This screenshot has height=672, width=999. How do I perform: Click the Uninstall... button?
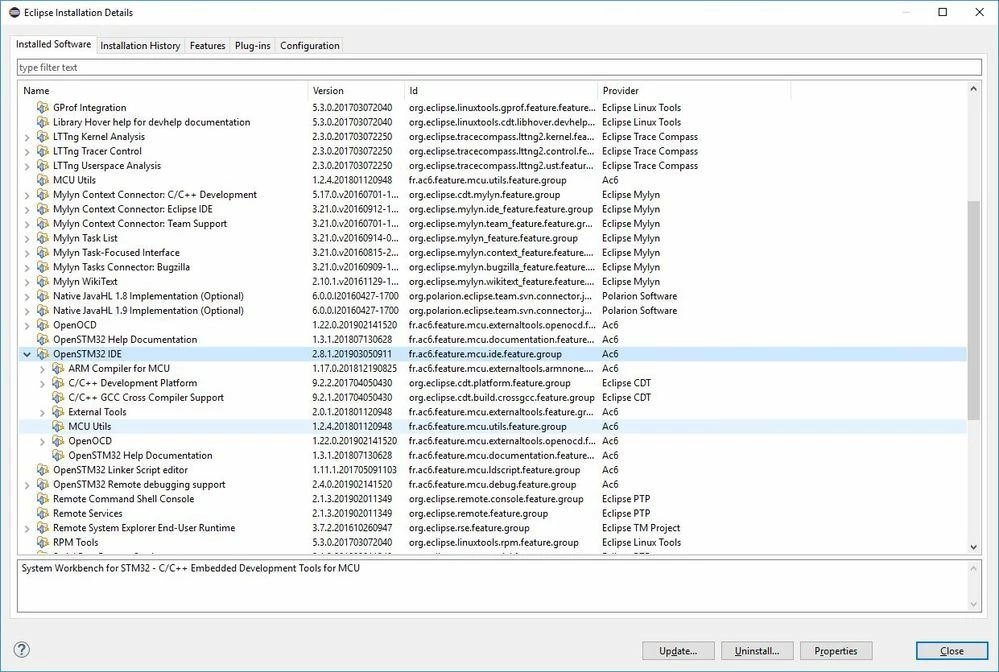pos(757,650)
